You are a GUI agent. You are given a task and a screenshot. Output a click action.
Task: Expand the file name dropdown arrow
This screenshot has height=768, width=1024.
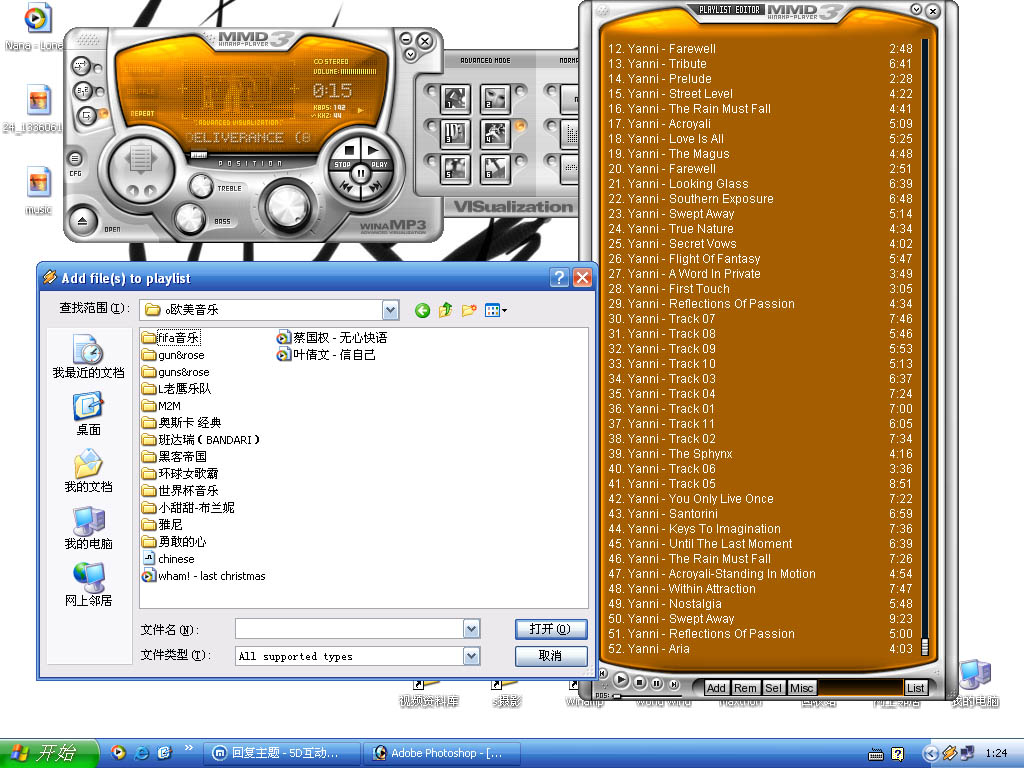coord(472,629)
